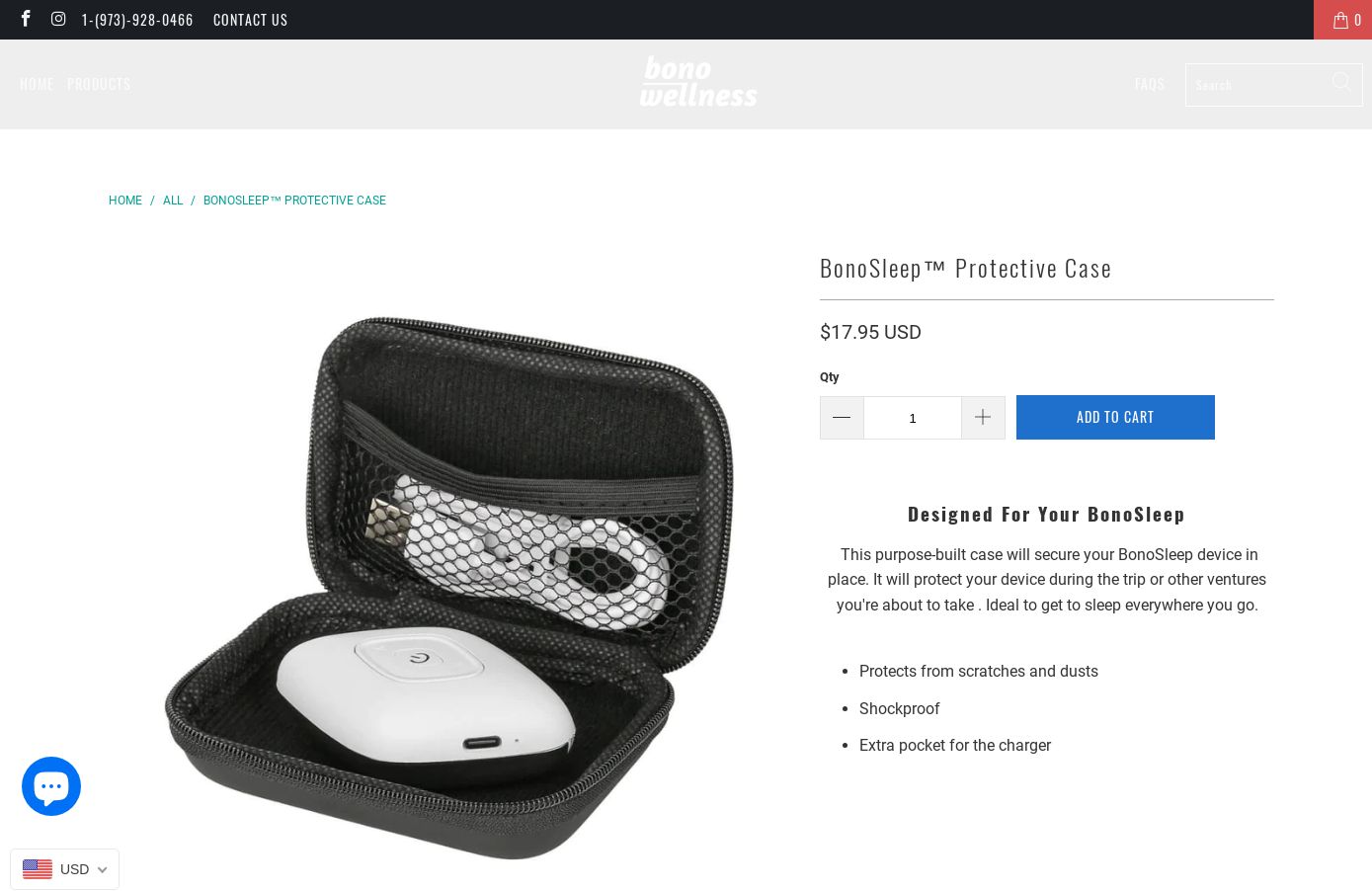Click the search magnifier icon
1372x891 pixels.
(1340, 82)
